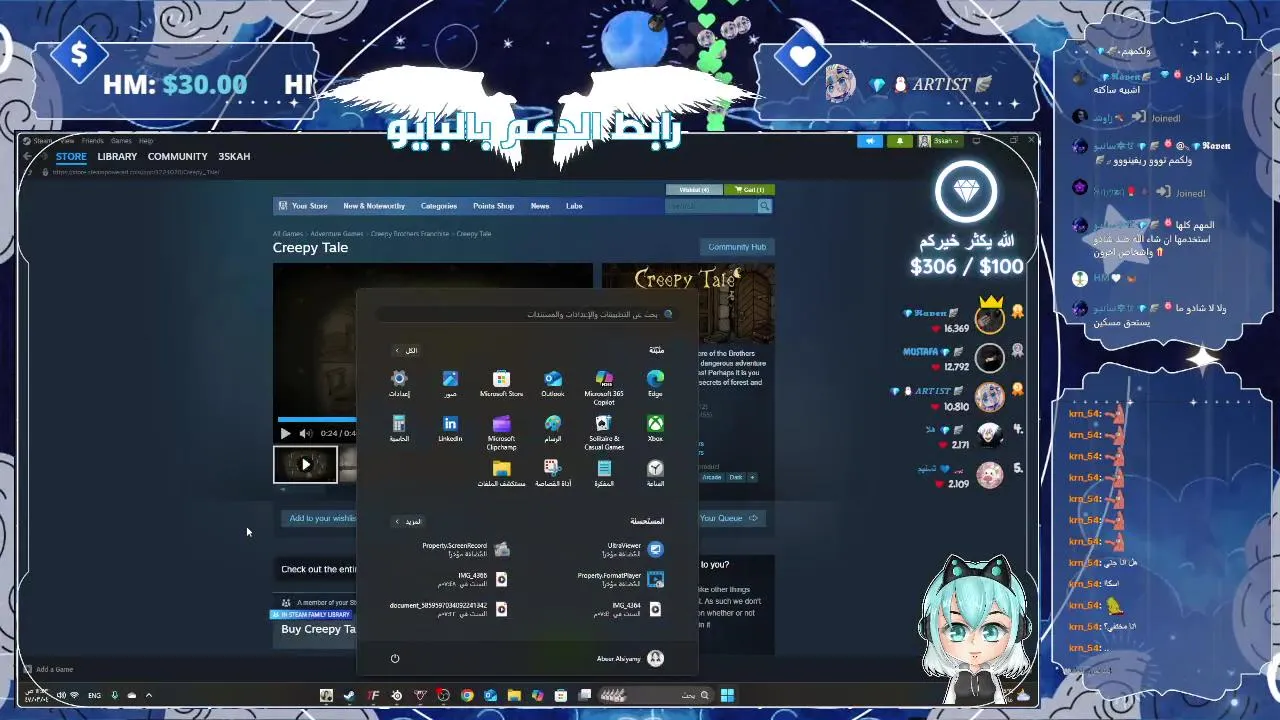The width and height of the screenshot is (1280, 720).
Task: Click Add a Game in Steam
Action: tap(49, 669)
